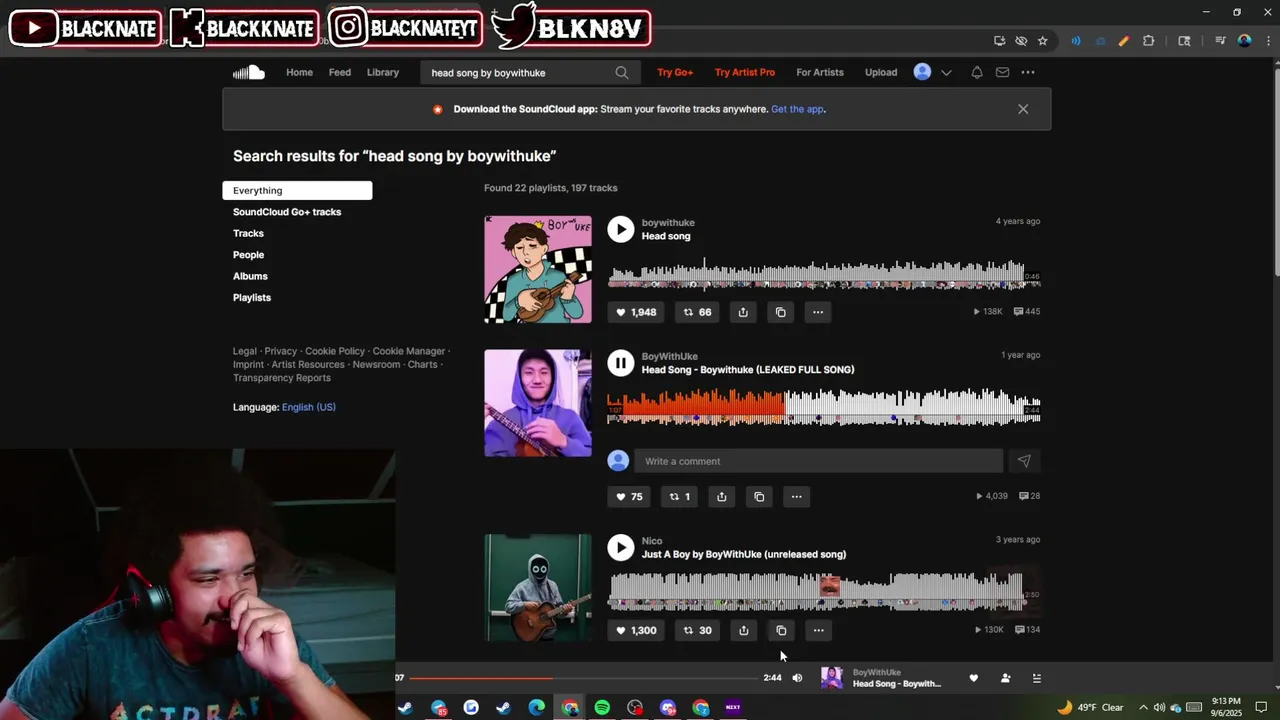Bookmark this page with the star icon
This screenshot has height=720, width=1280.
tap(1043, 41)
